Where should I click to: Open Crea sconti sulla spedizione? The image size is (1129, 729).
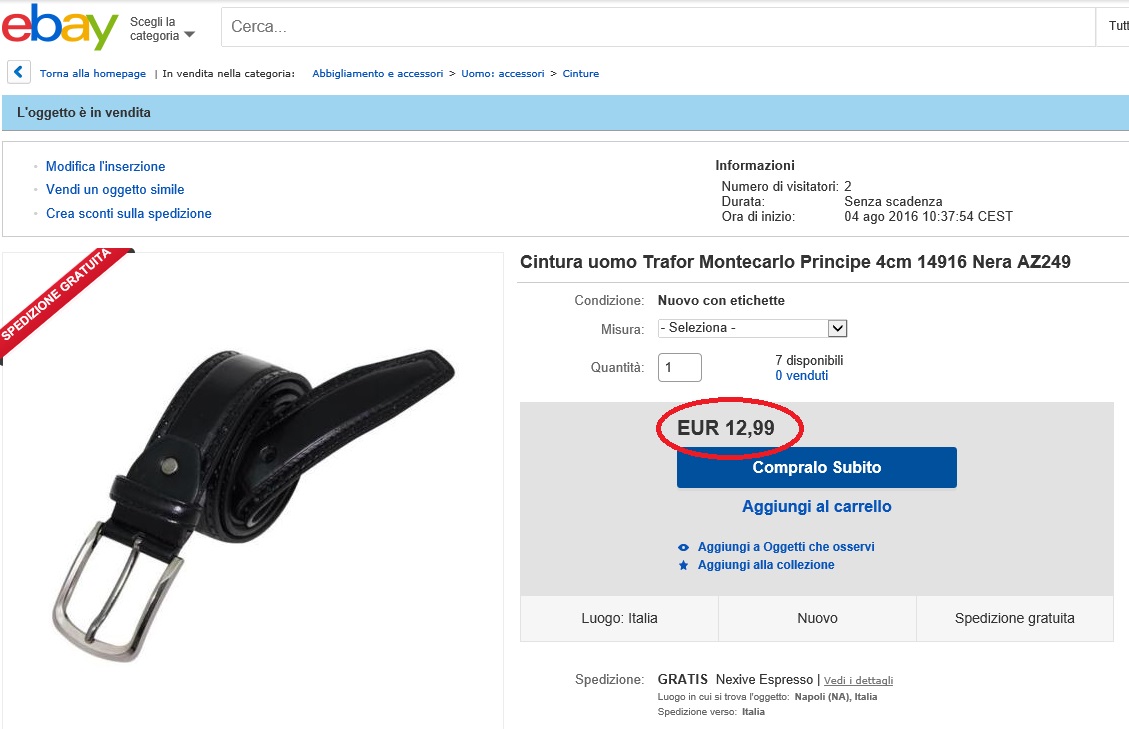click(x=128, y=214)
